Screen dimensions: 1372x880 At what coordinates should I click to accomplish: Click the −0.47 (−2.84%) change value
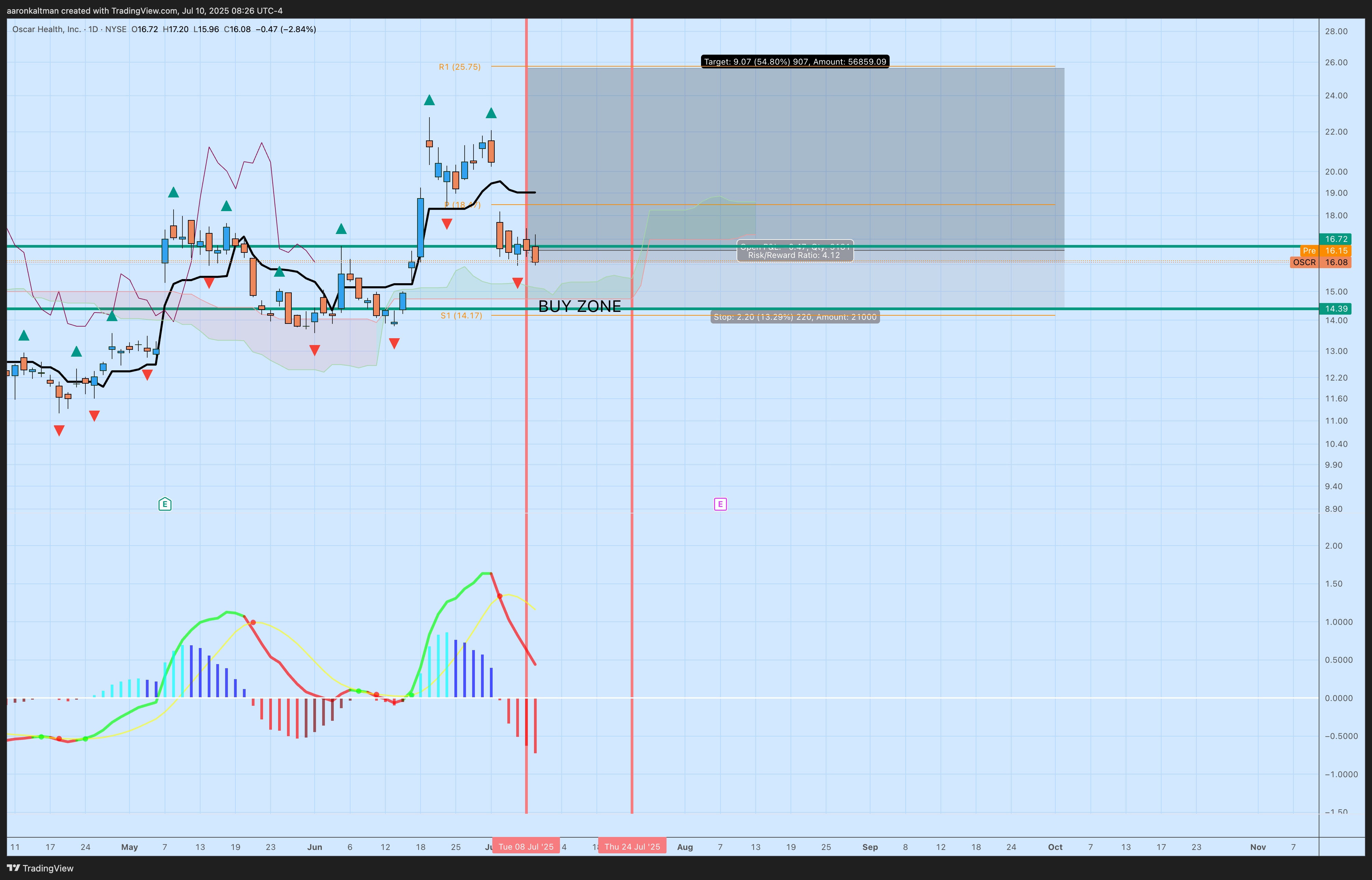tap(285, 29)
